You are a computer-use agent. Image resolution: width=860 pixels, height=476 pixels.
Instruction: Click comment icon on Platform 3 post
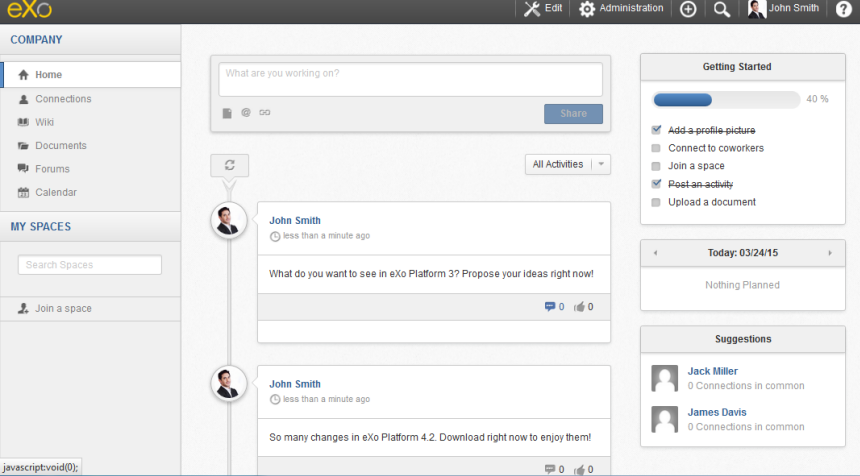tap(550, 307)
